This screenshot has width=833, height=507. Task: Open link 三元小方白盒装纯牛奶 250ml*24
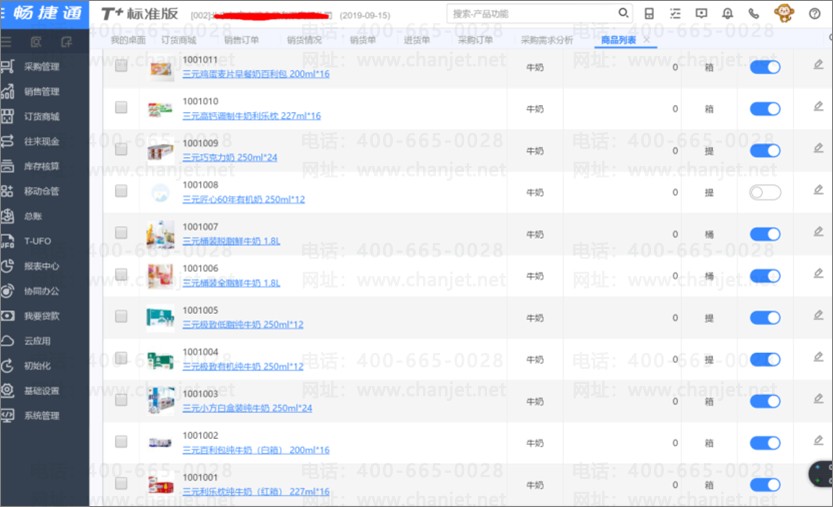(x=247, y=408)
